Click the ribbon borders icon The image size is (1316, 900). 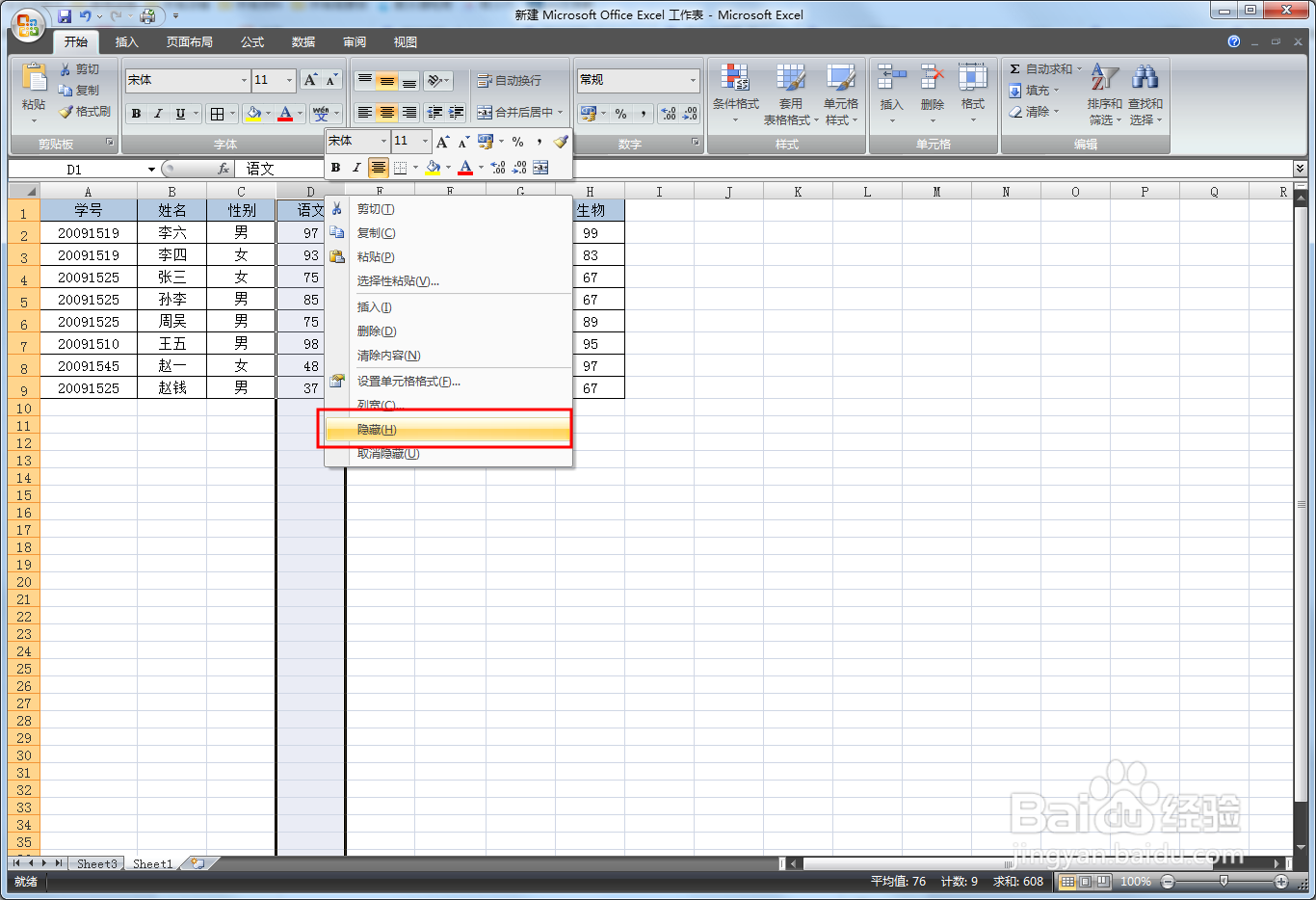pos(218,114)
